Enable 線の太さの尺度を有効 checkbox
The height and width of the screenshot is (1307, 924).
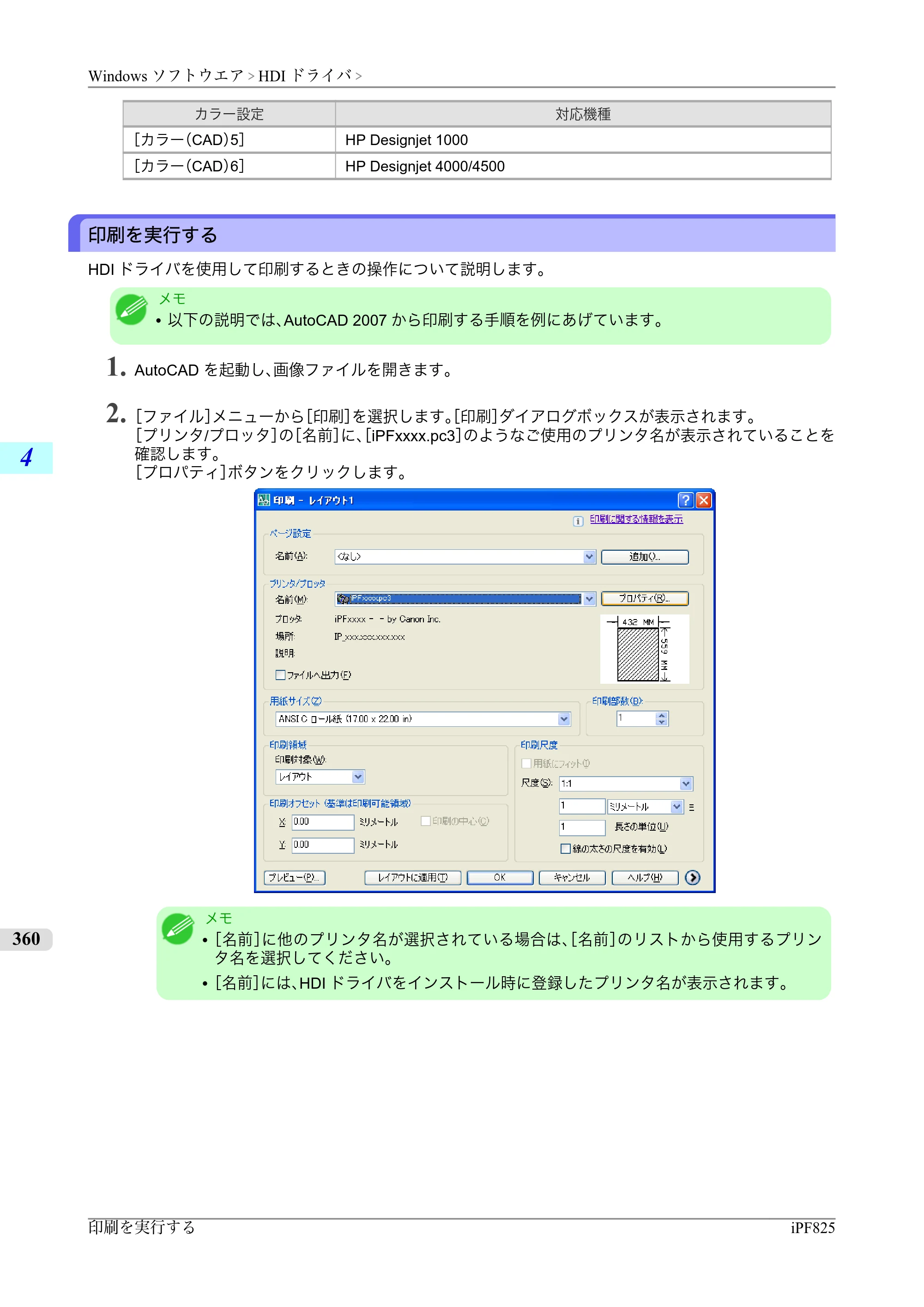click(566, 849)
